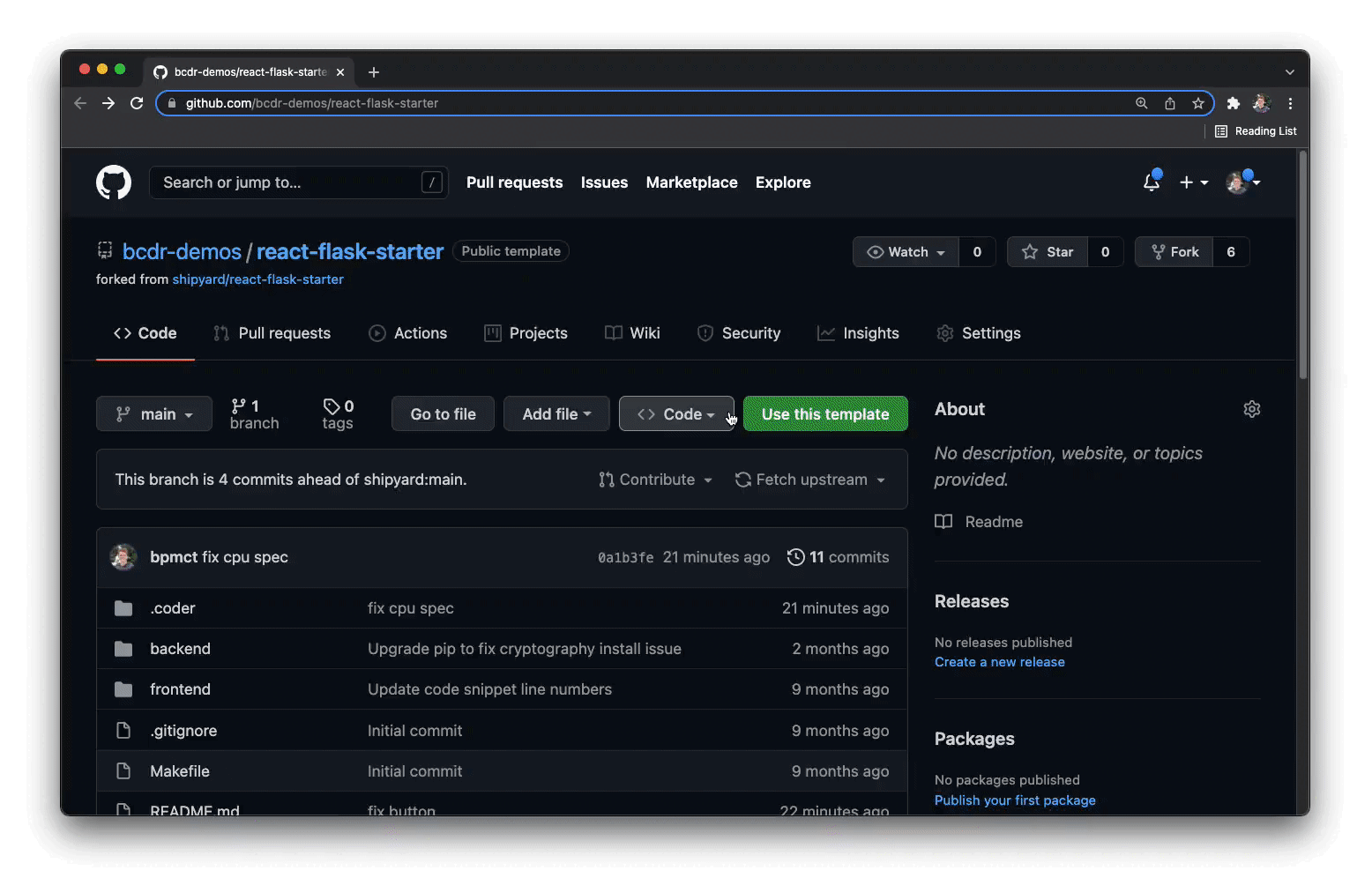Open the bcdr-demos owner link
The height and width of the screenshot is (878, 1372).
tap(182, 251)
